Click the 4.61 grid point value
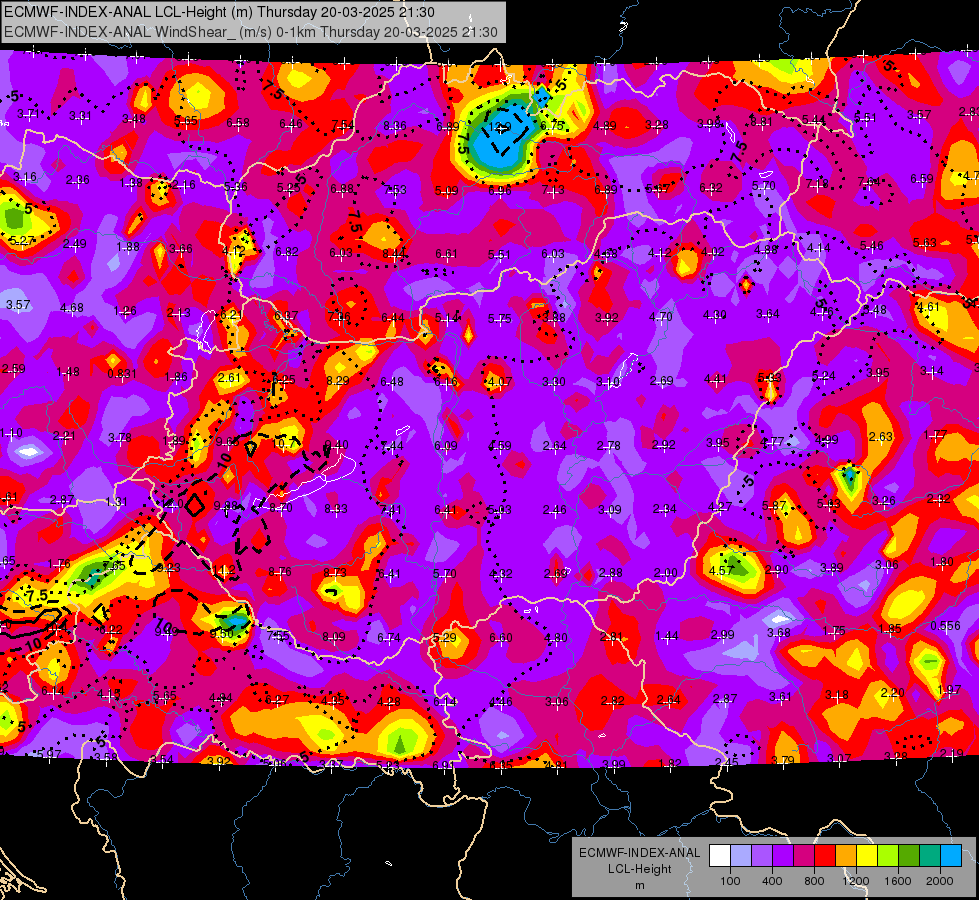Image resolution: width=979 pixels, height=900 pixels. (927, 307)
